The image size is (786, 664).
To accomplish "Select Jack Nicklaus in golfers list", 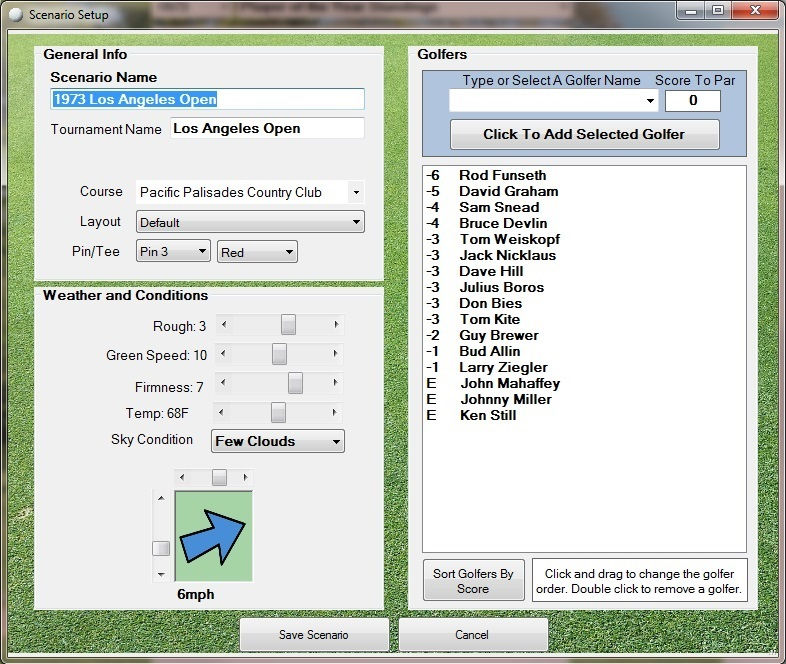I will tap(507, 255).
